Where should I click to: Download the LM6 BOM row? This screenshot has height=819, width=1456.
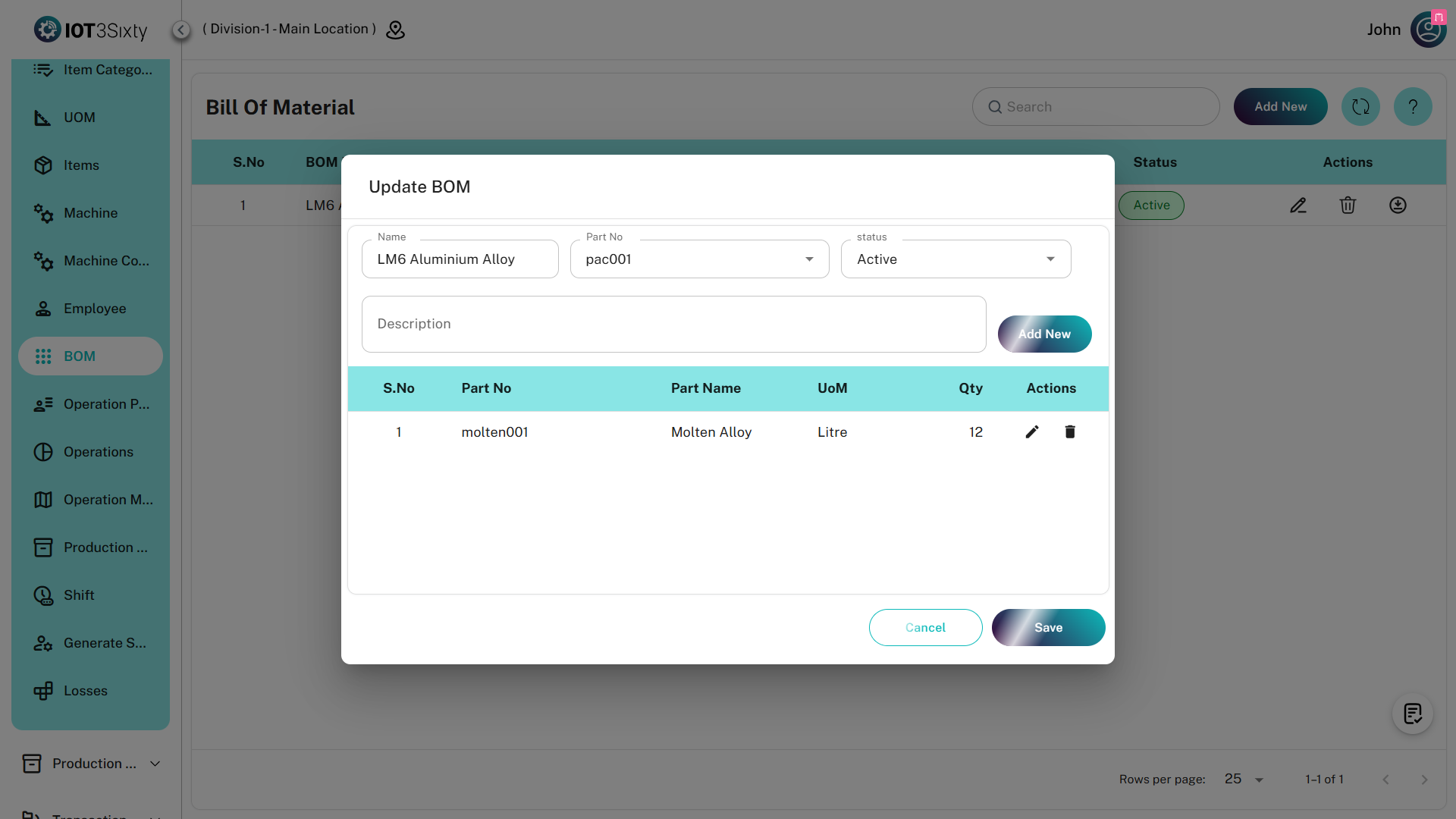pos(1398,206)
